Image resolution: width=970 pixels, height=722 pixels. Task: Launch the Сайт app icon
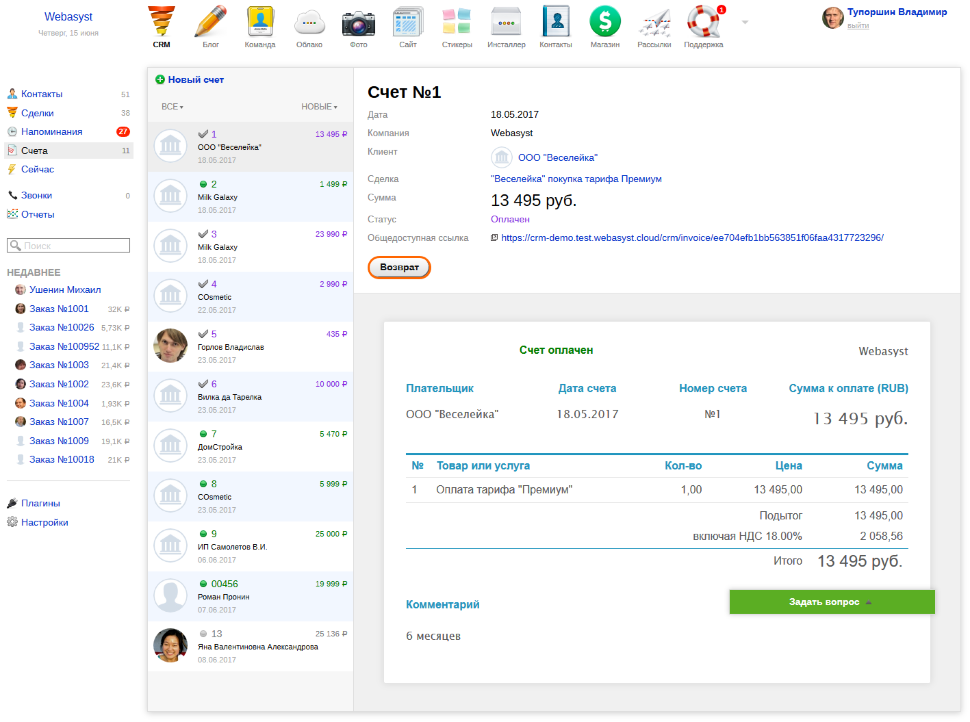pyautogui.click(x=408, y=27)
